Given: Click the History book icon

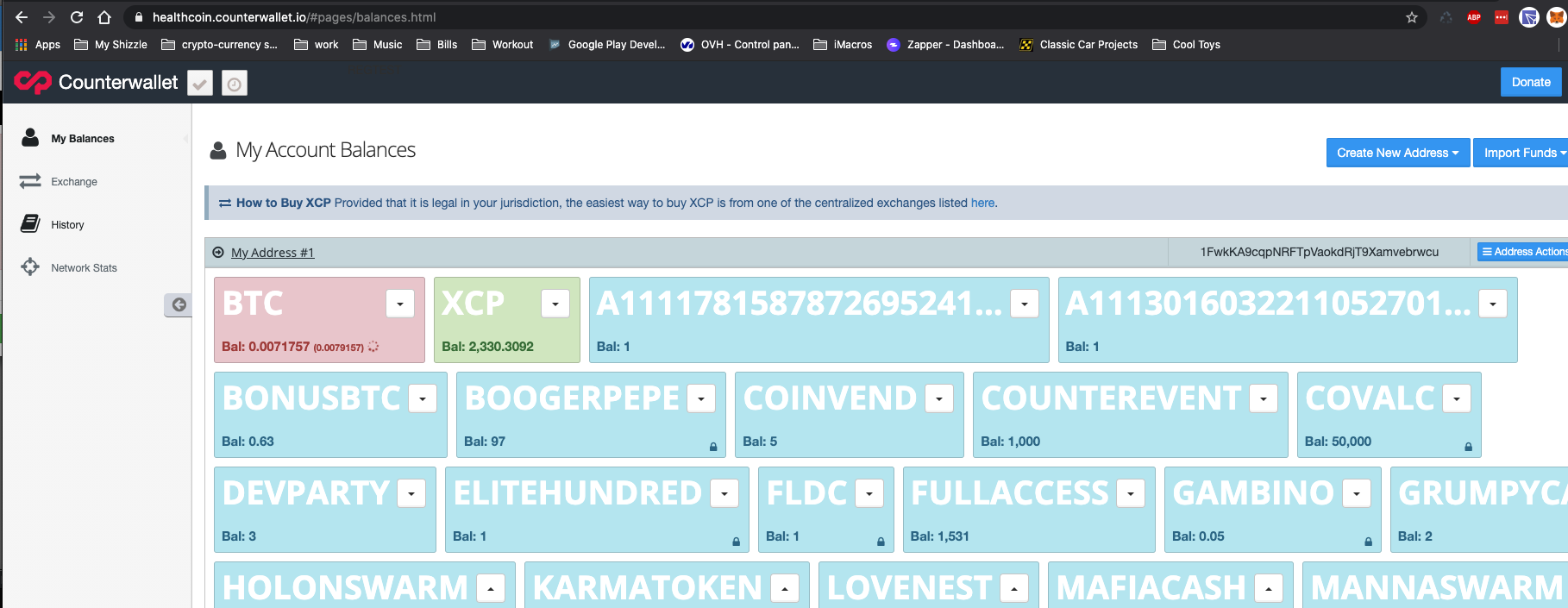Looking at the screenshot, I should pyautogui.click(x=30, y=224).
